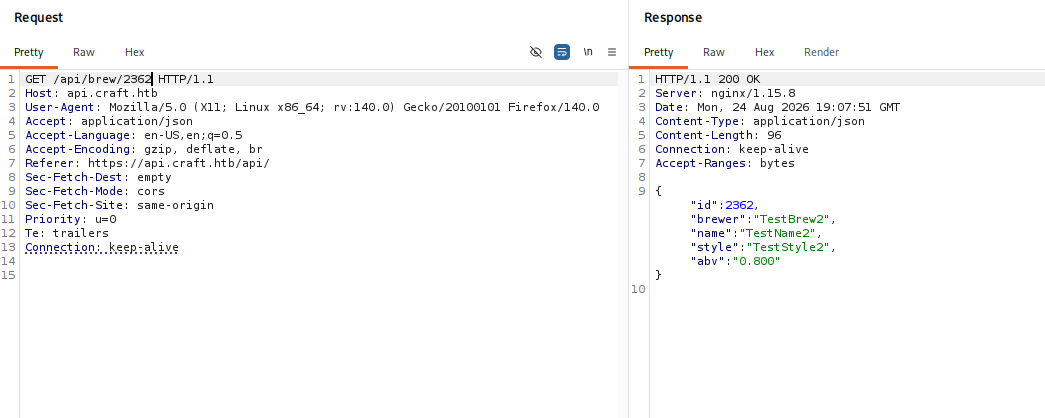Toggle the blue word wrap icon
Image resolution: width=1045 pixels, height=418 pixels.
pos(562,52)
